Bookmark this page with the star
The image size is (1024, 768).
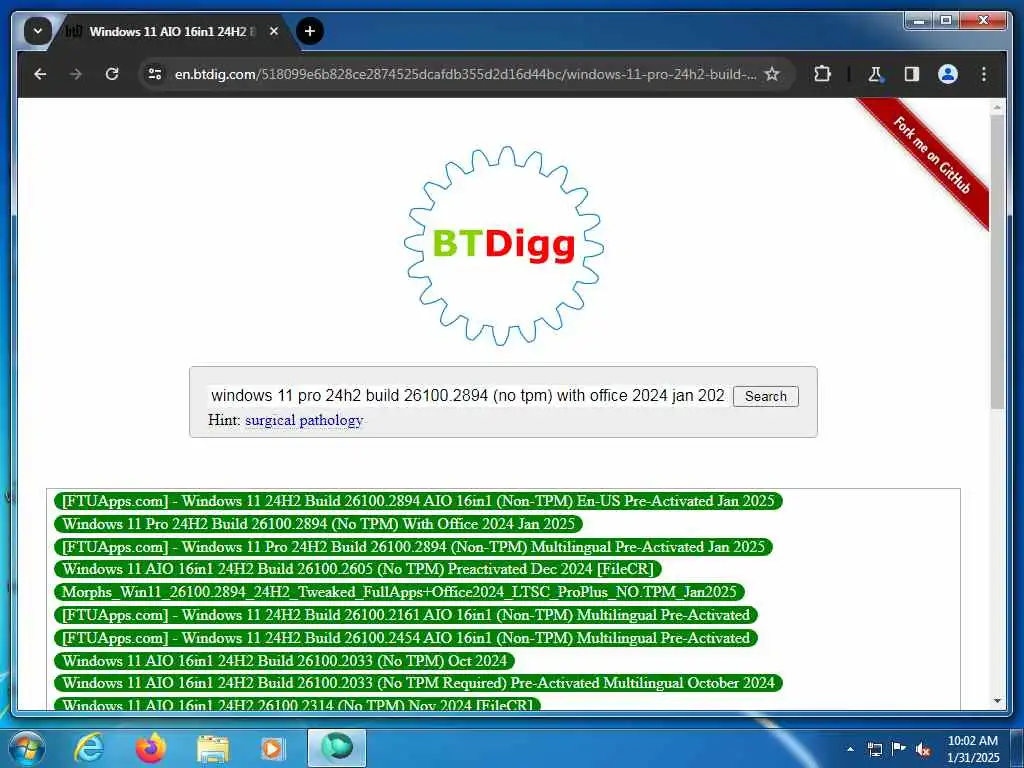click(772, 74)
